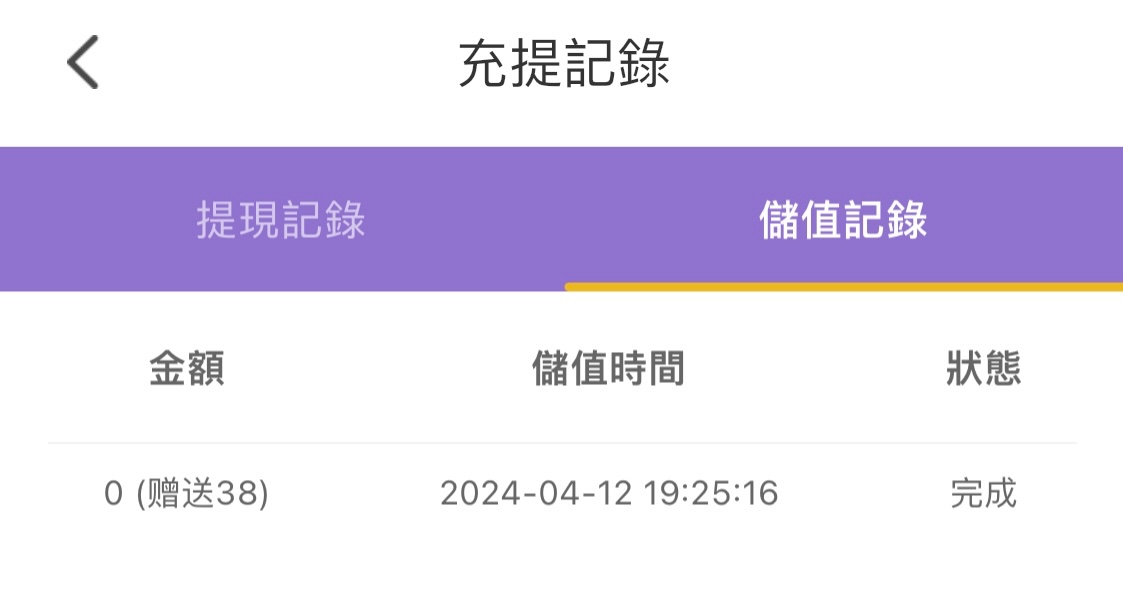Tap the back arrow icon
The width and height of the screenshot is (1123, 594).
tap(83, 62)
